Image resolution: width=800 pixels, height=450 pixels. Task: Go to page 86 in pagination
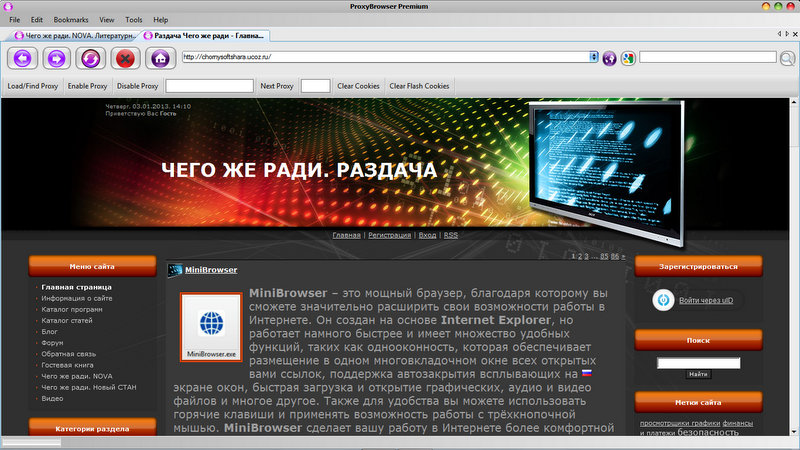click(x=615, y=256)
